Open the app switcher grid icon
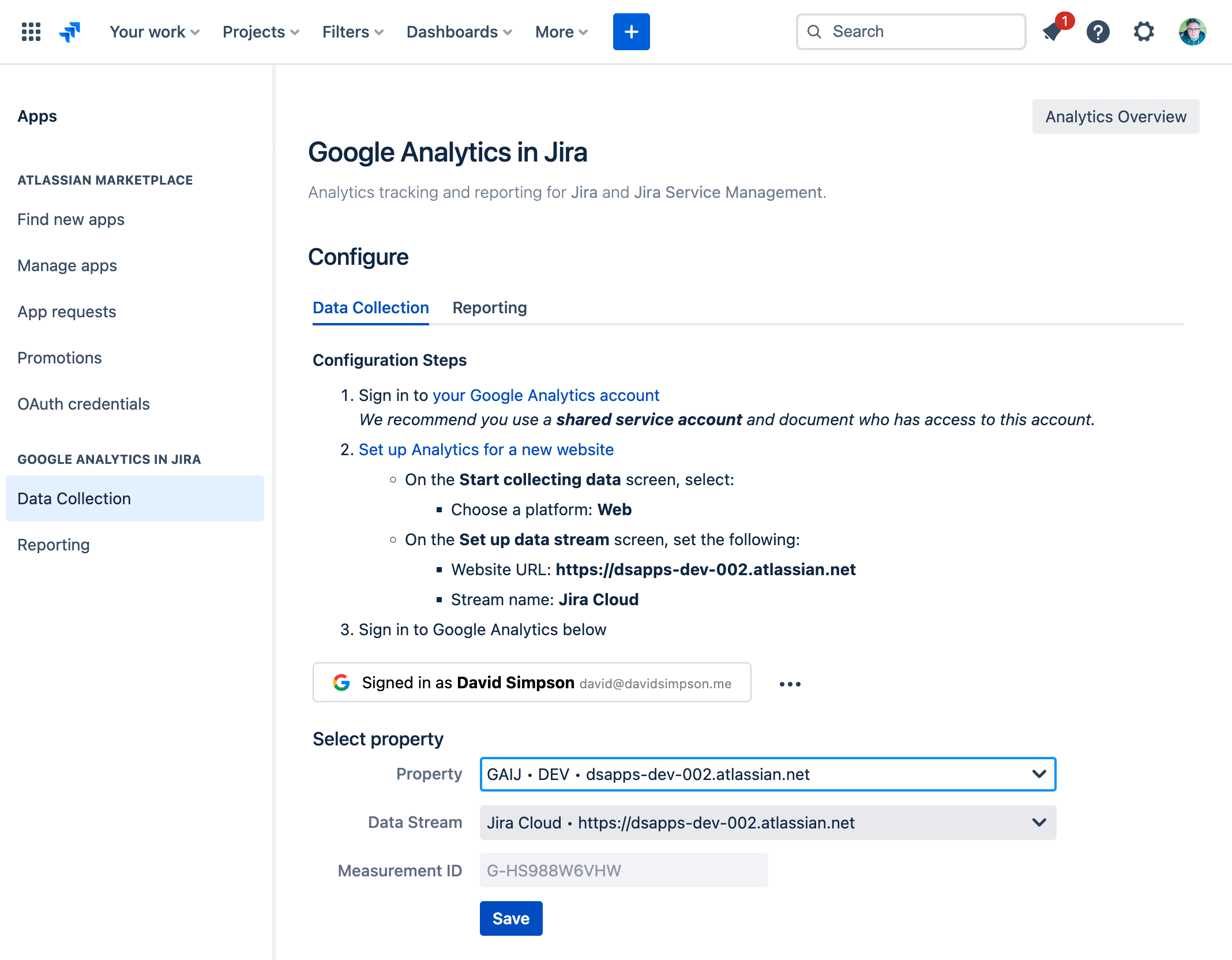 (x=31, y=32)
